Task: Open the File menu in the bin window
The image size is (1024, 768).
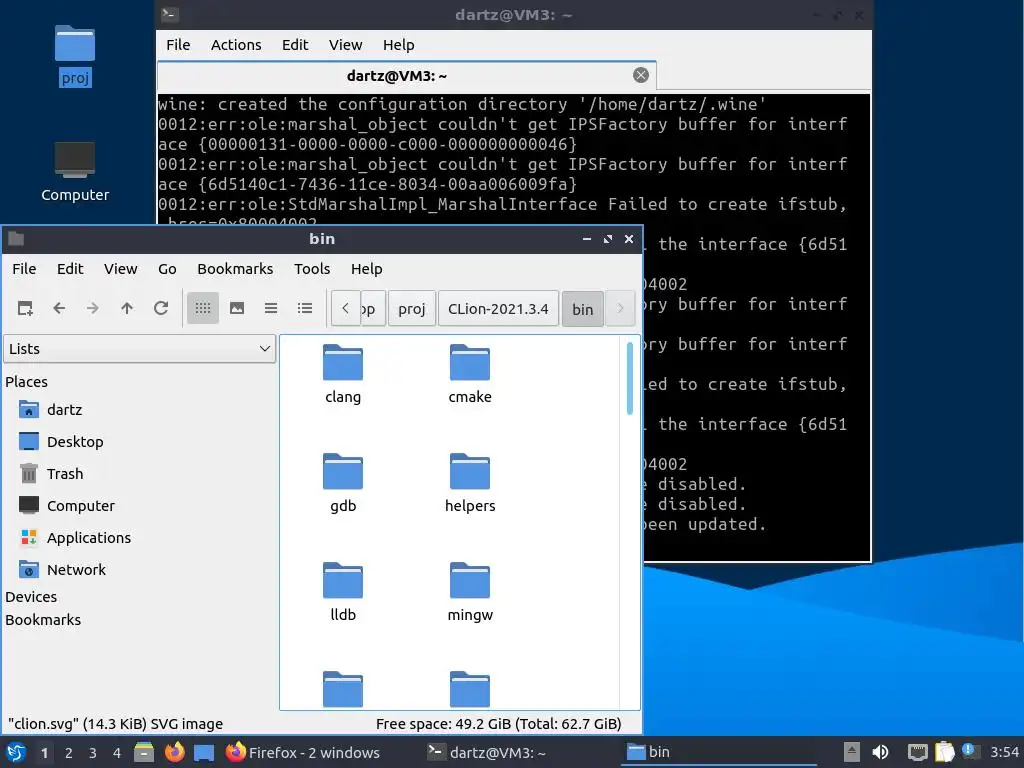Action: pyautogui.click(x=24, y=269)
